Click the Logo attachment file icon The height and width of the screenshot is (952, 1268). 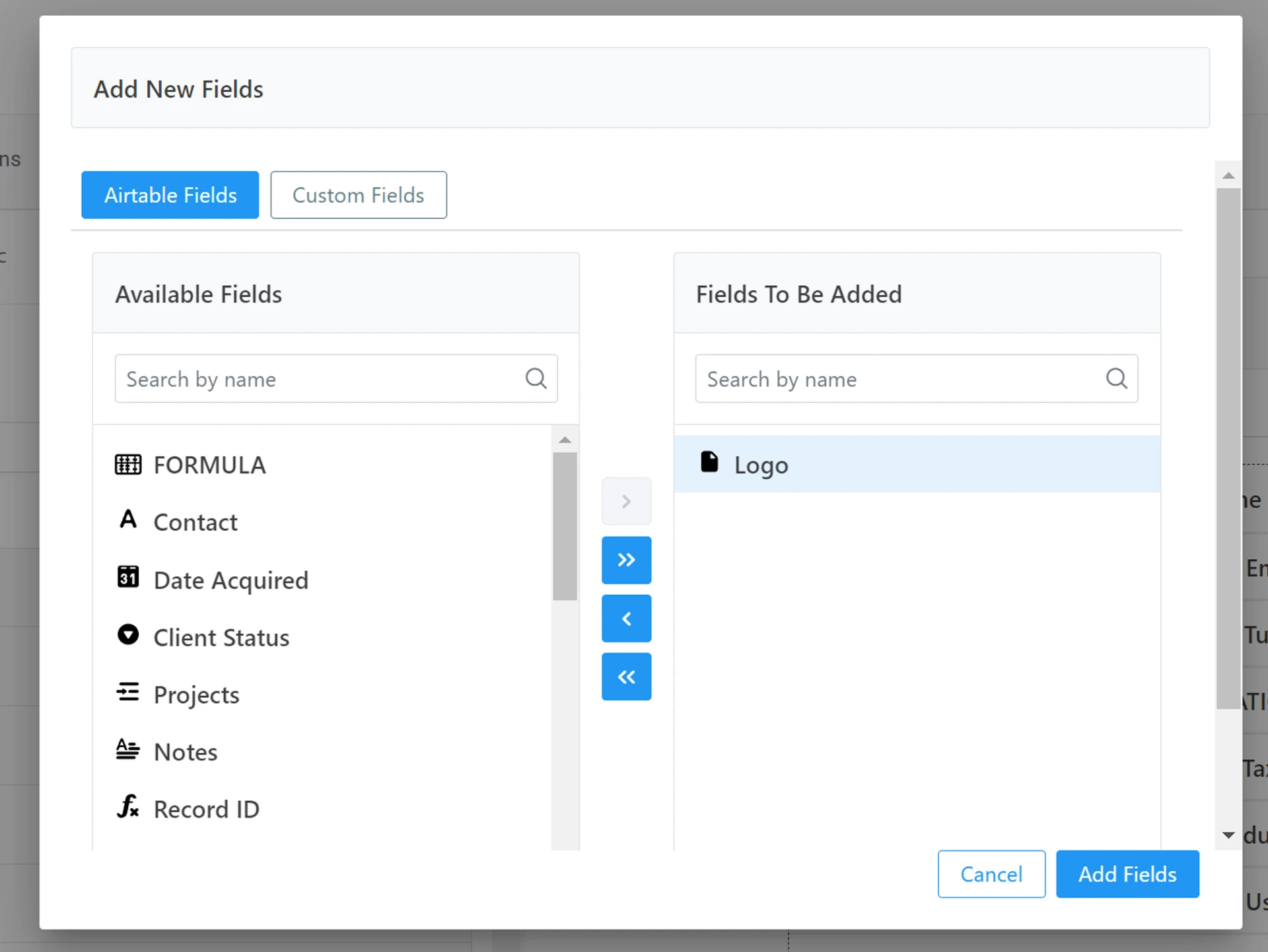click(709, 462)
